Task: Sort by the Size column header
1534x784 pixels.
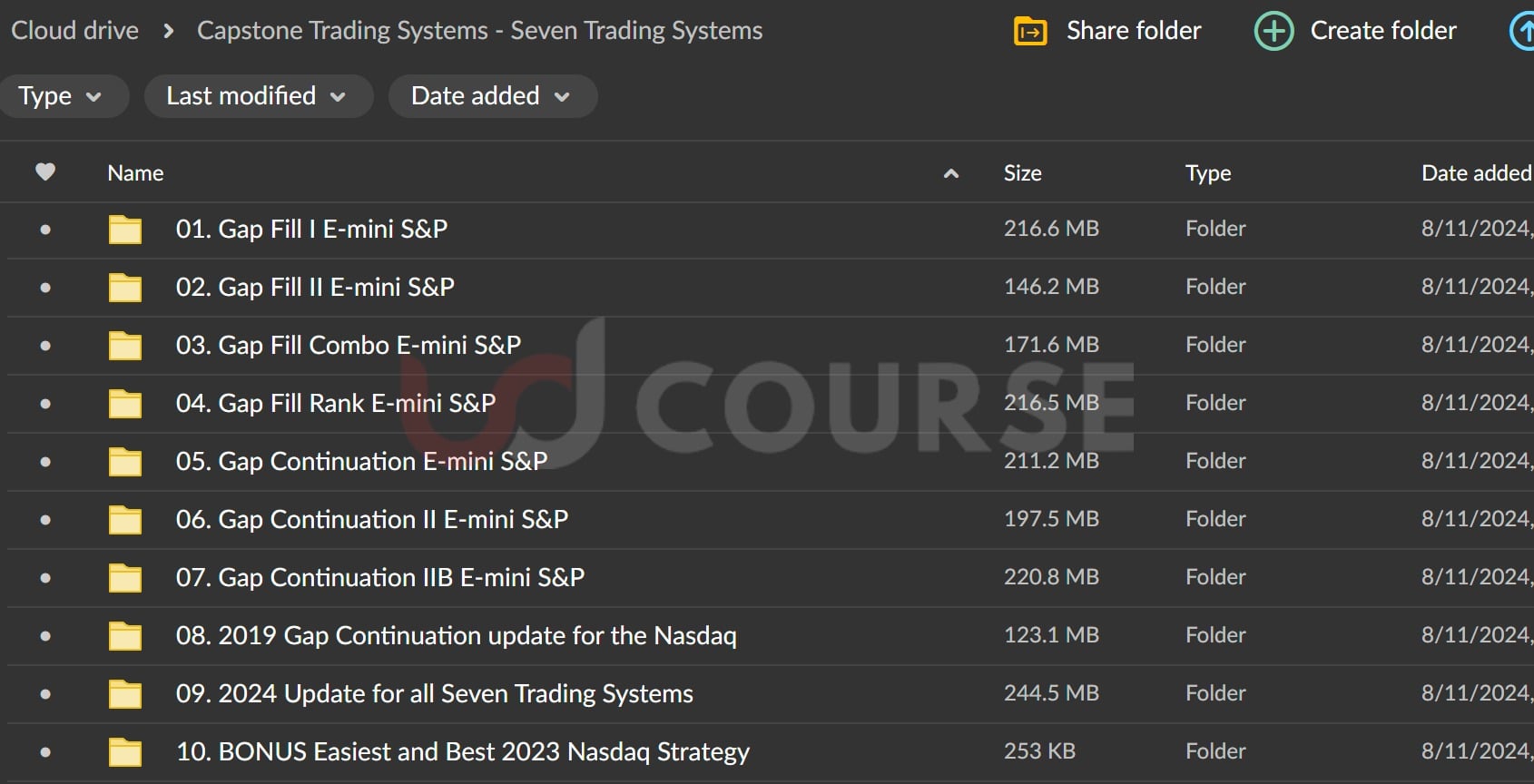Action: pos(1022,173)
